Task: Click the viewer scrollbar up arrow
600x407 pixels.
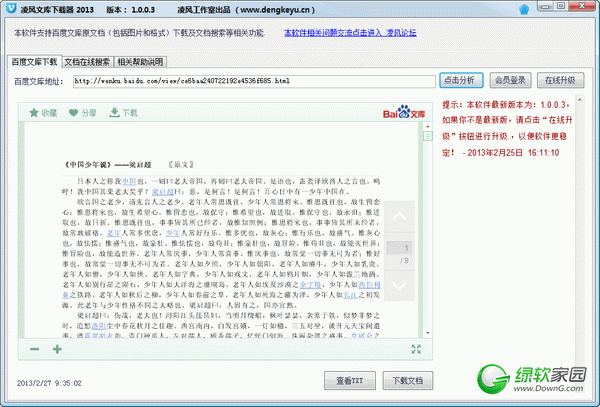Action: pos(427,127)
